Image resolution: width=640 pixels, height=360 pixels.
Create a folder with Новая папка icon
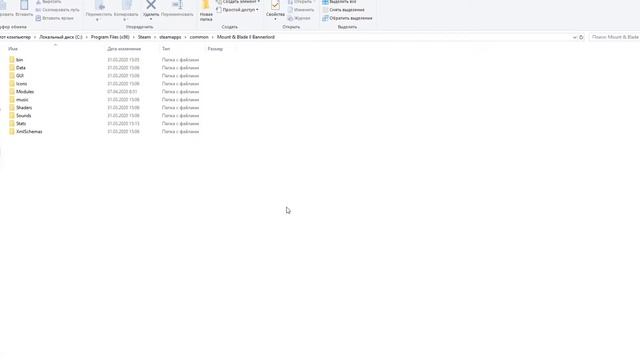coord(206,5)
